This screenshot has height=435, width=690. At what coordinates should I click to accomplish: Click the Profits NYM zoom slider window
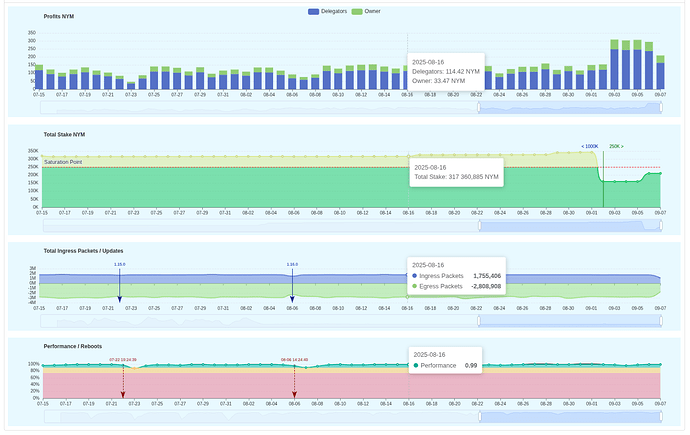tap(569, 106)
